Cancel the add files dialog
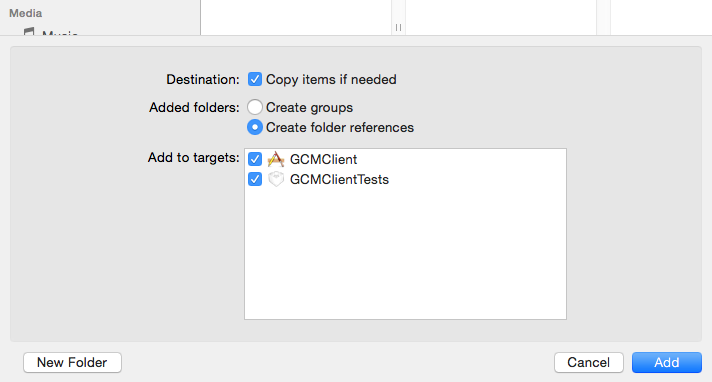712x382 pixels. (x=588, y=362)
